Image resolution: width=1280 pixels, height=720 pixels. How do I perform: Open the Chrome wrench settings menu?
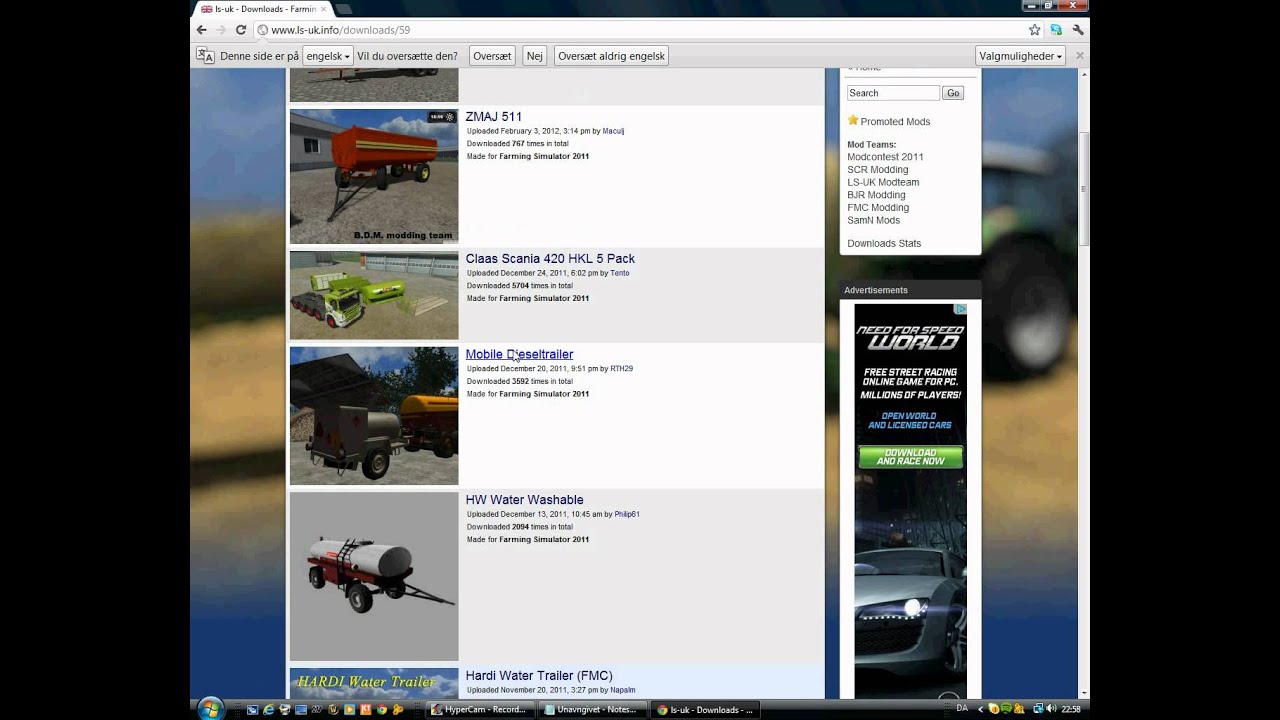[x=1078, y=30]
